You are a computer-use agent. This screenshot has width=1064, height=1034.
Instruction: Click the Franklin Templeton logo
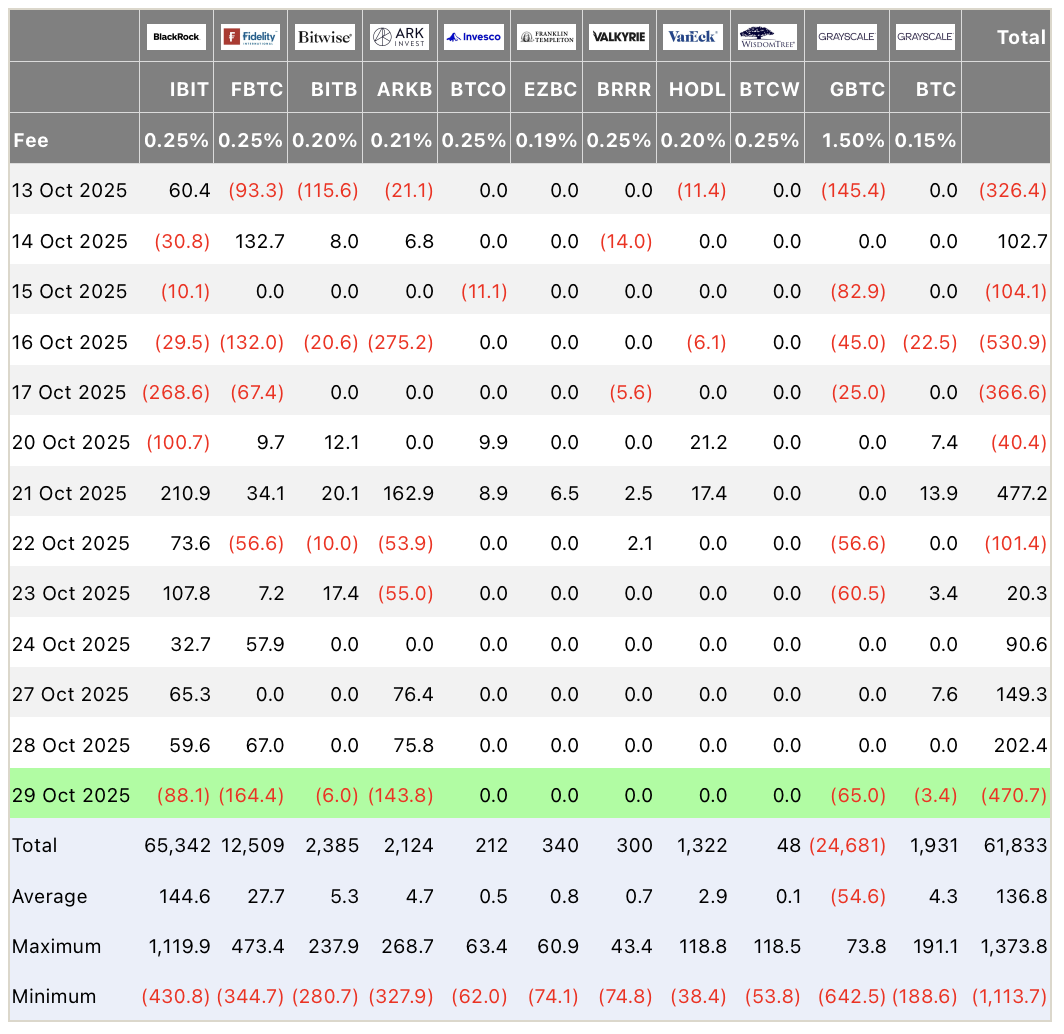click(x=546, y=37)
